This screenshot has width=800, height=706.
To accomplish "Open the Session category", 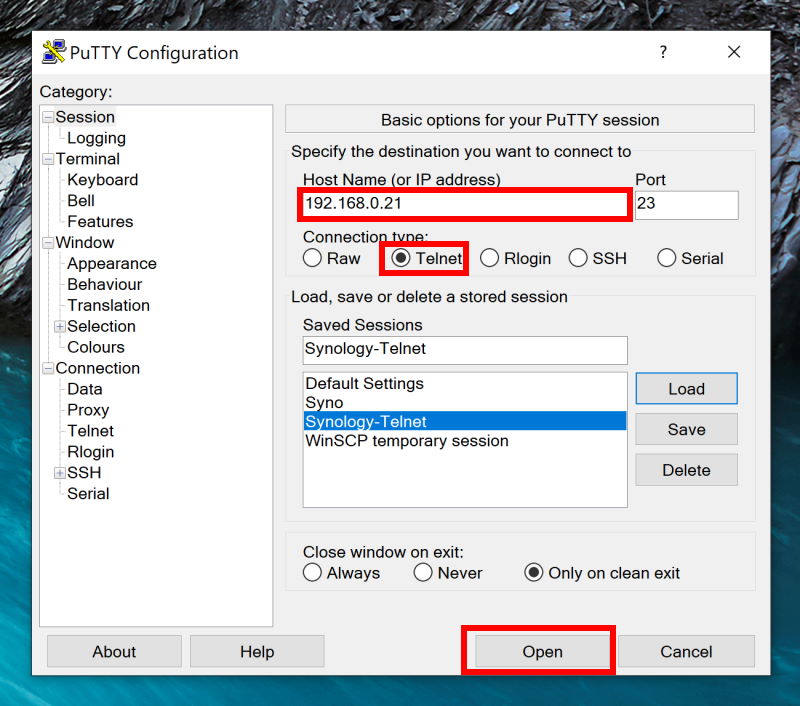I will point(85,117).
